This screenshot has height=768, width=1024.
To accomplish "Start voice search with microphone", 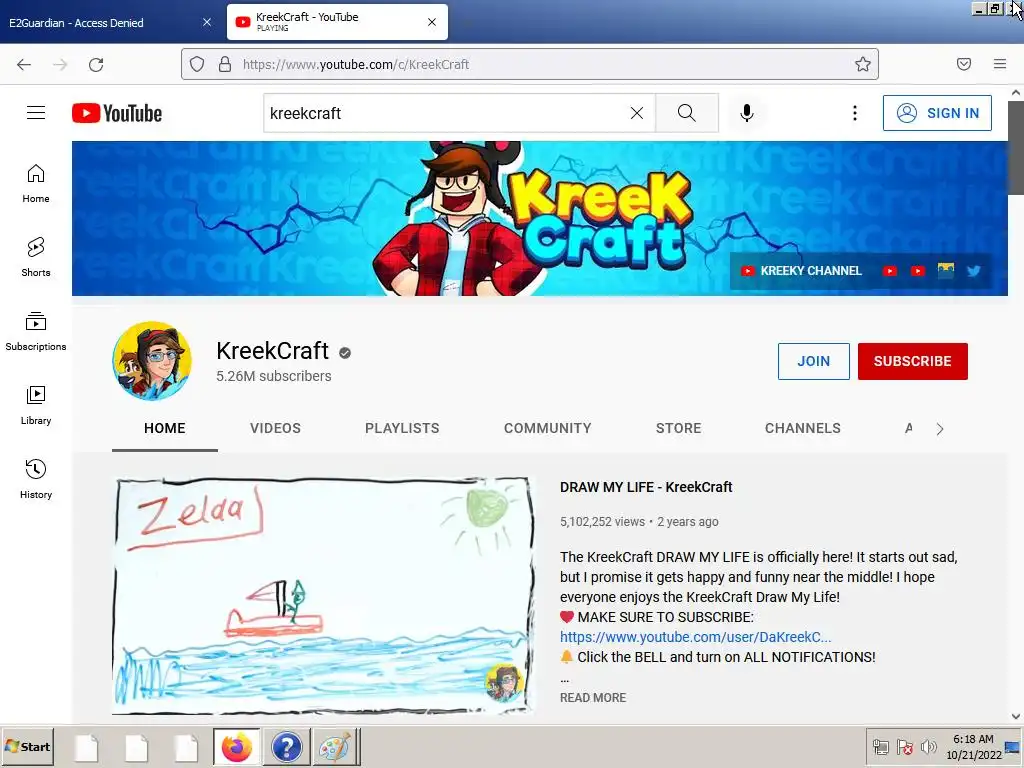I will (746, 113).
